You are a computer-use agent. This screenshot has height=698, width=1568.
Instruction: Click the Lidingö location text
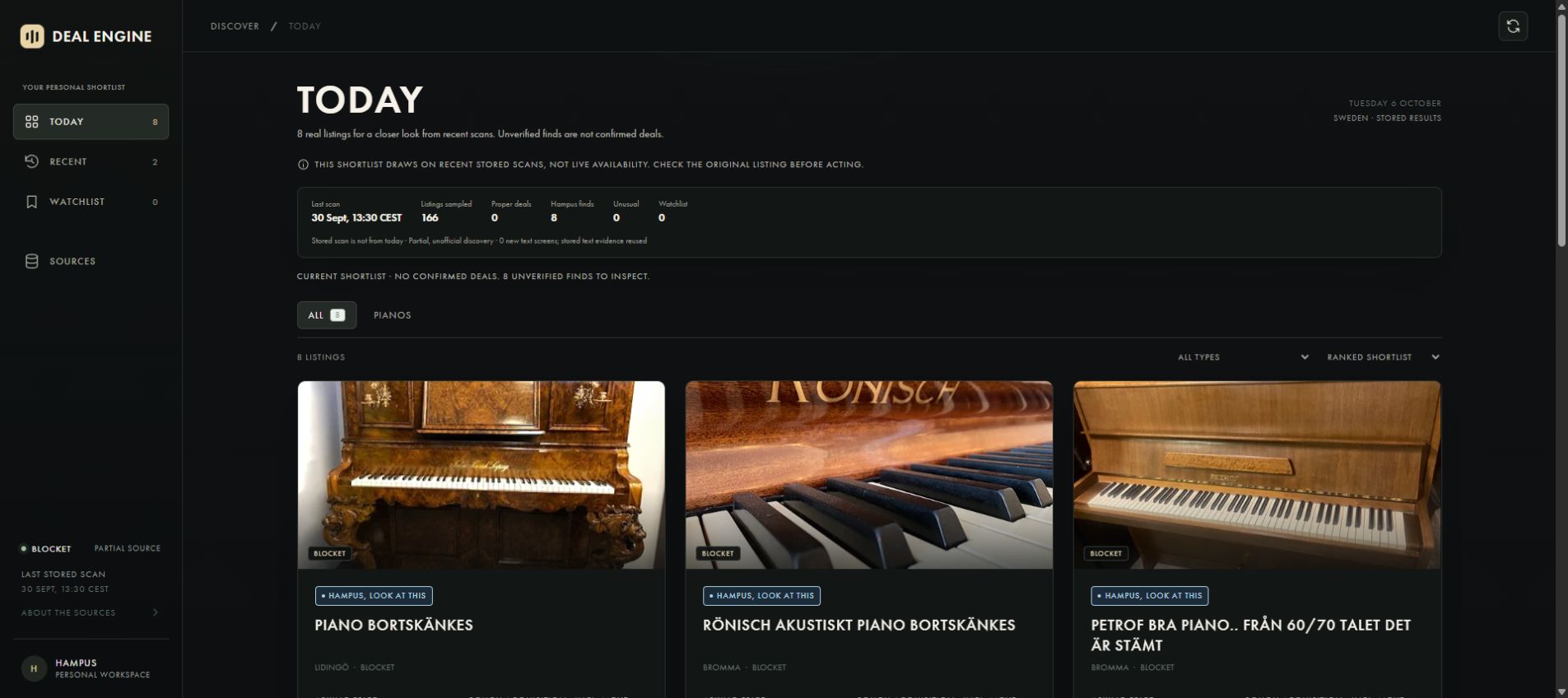click(332, 668)
